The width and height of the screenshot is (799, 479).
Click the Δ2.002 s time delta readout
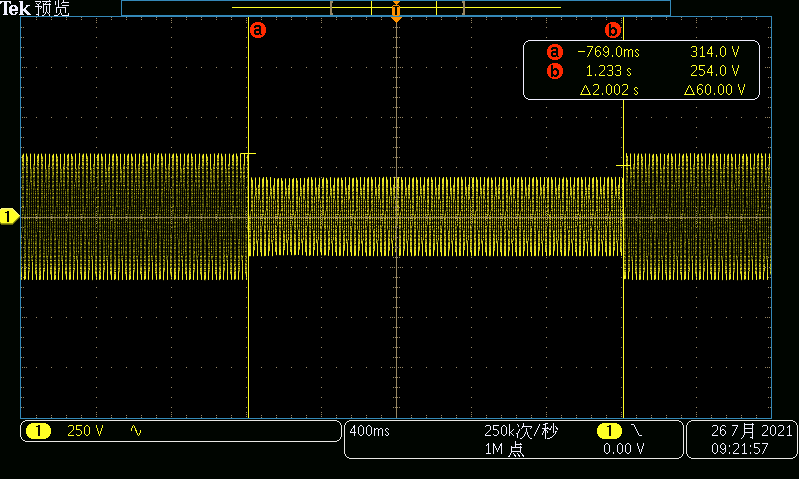(x=609, y=90)
